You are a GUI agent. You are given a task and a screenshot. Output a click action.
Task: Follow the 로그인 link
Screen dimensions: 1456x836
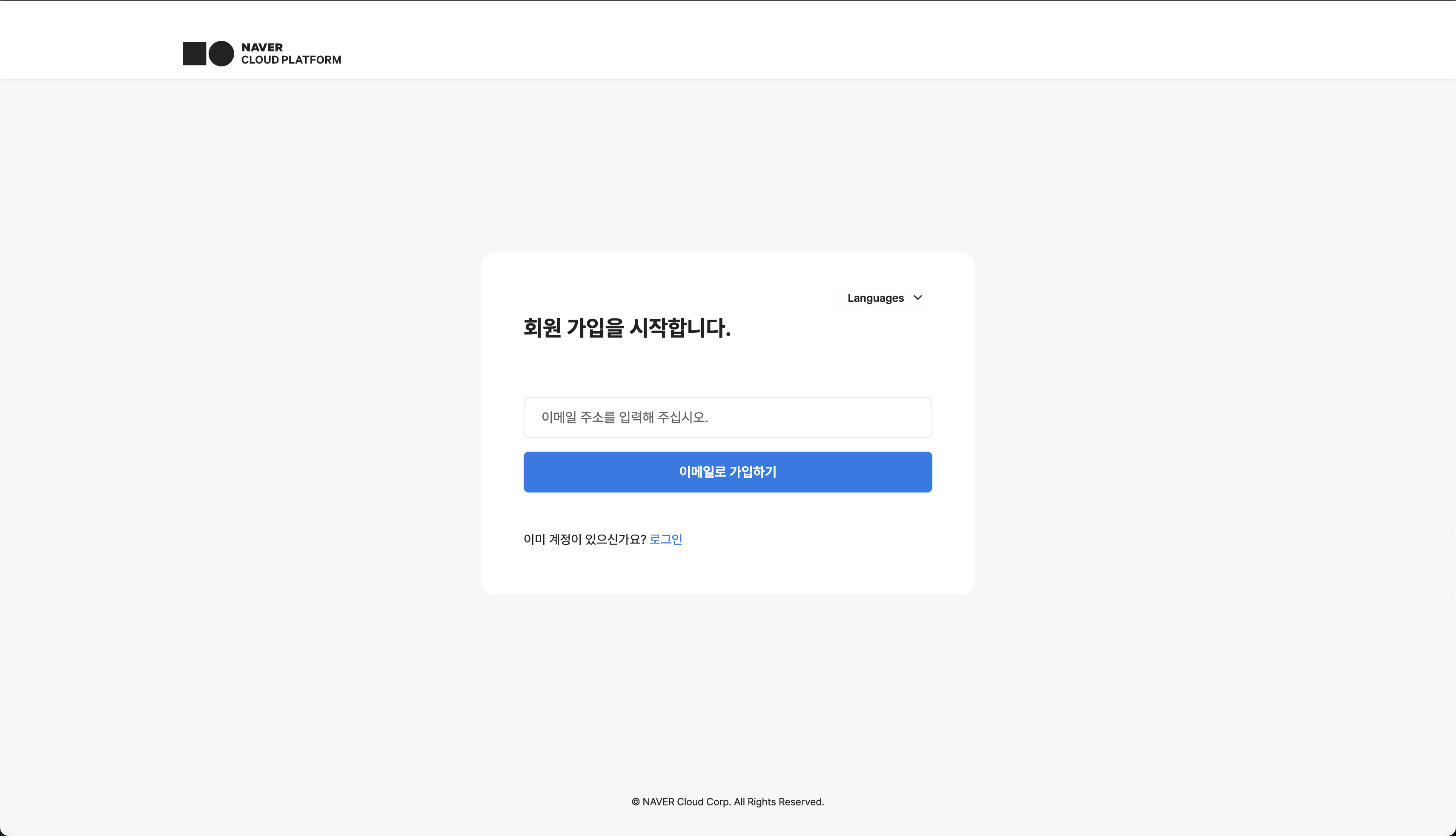pos(665,539)
